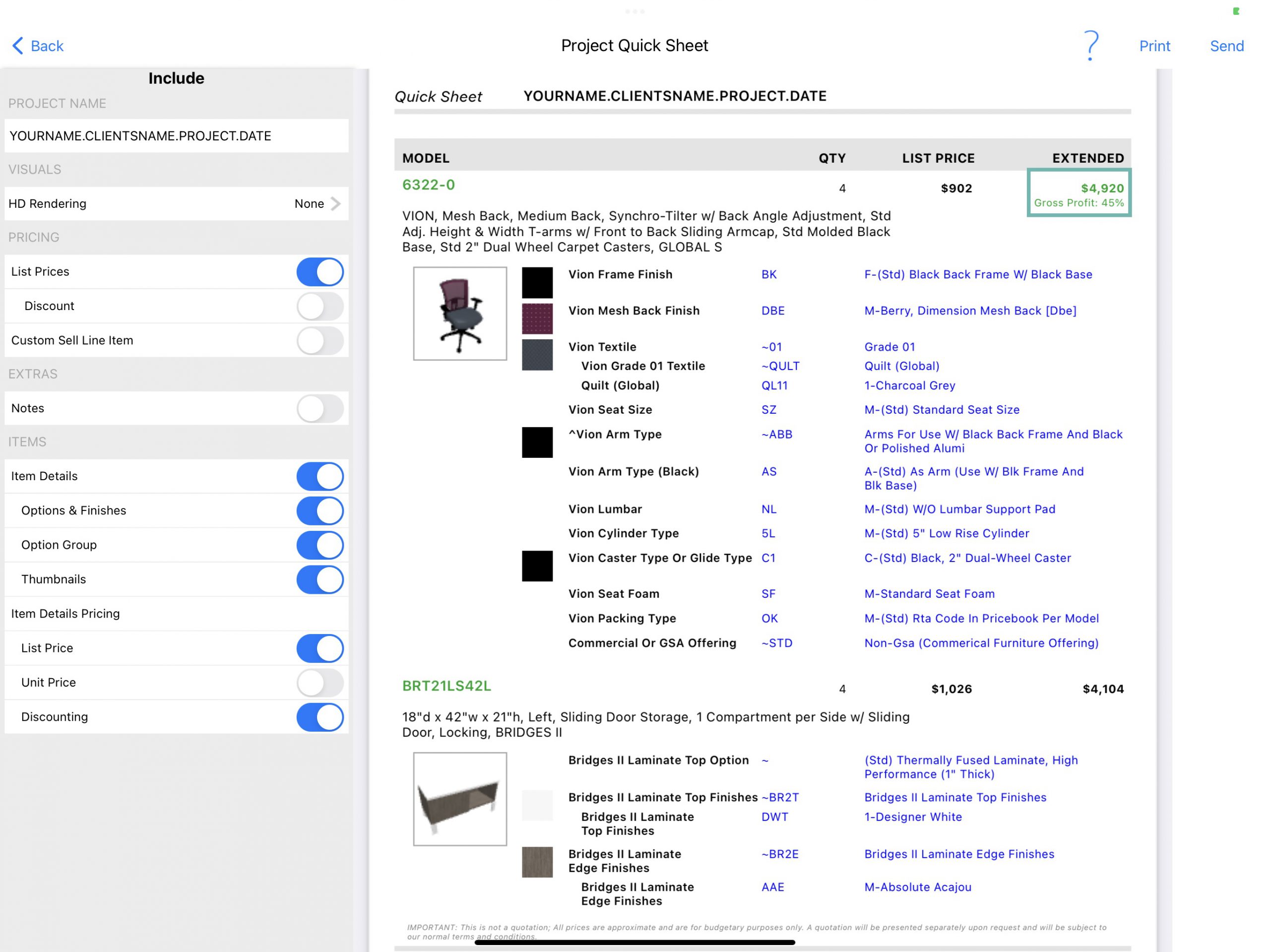Toggle the Discounting switch
The image size is (1270, 952).
coord(320,717)
